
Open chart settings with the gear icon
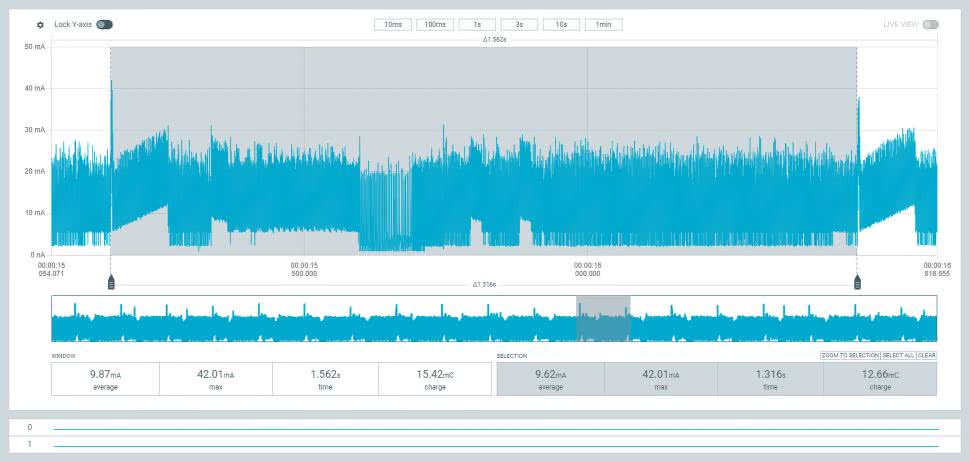coord(40,25)
